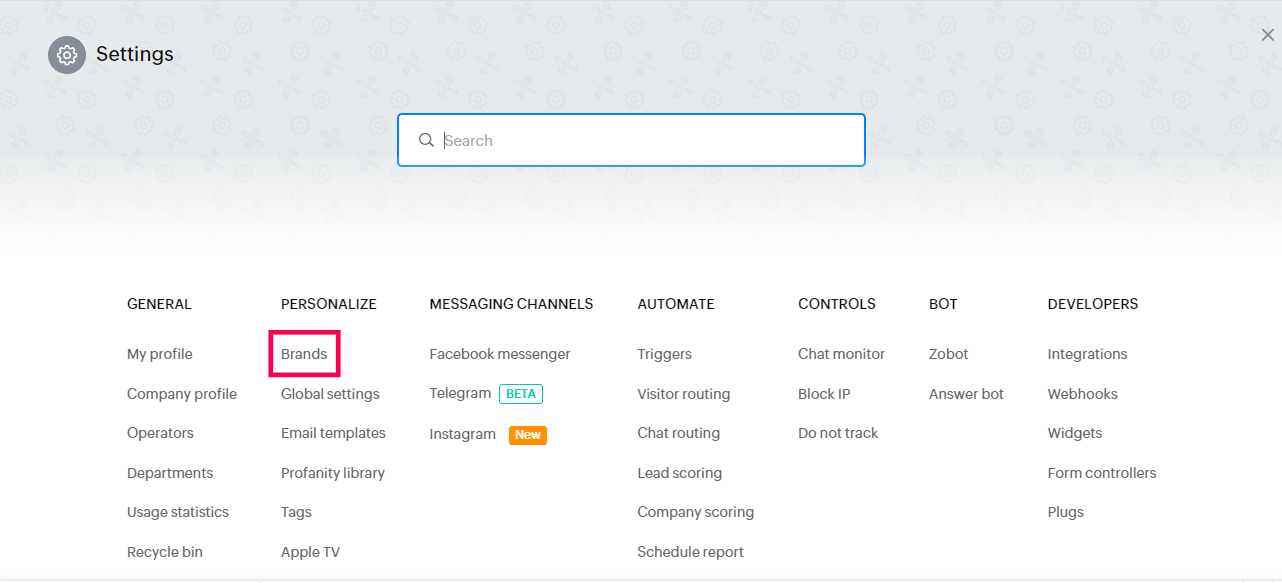The width and height of the screenshot is (1282, 583).
Task: Select Facebook messenger channel
Action: click(x=500, y=354)
